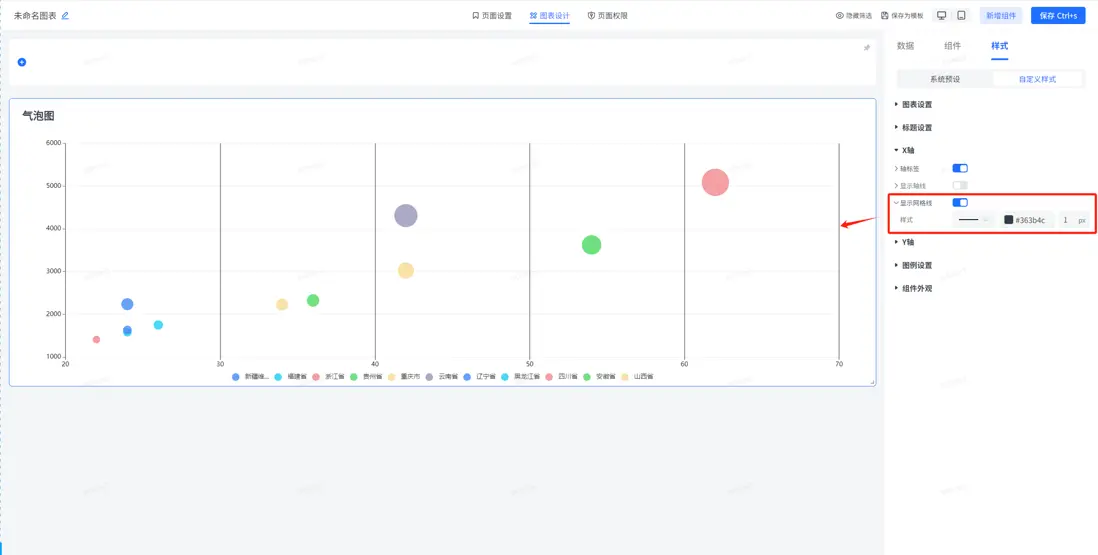This screenshot has width=1098, height=555.
Task: Pin the filter bar with the pin icon
Action: coord(867,48)
